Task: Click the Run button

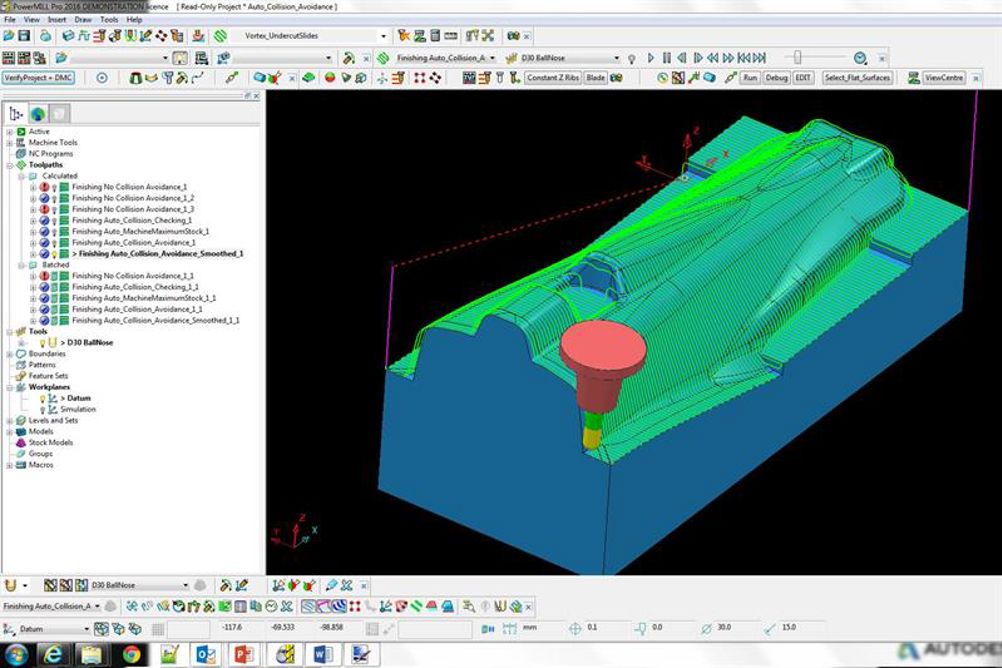Action: pos(750,78)
